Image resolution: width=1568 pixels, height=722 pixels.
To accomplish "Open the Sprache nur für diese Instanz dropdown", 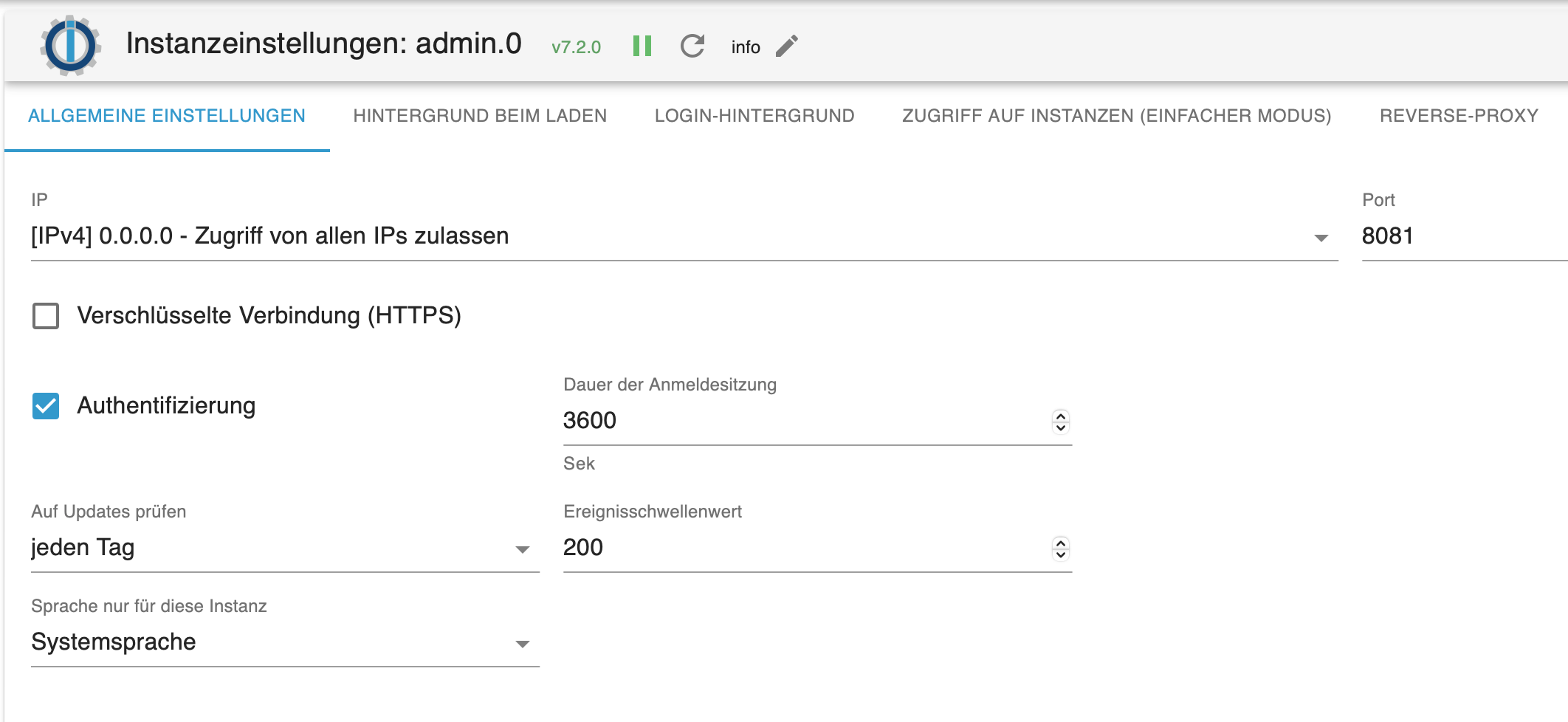I will coord(285,642).
